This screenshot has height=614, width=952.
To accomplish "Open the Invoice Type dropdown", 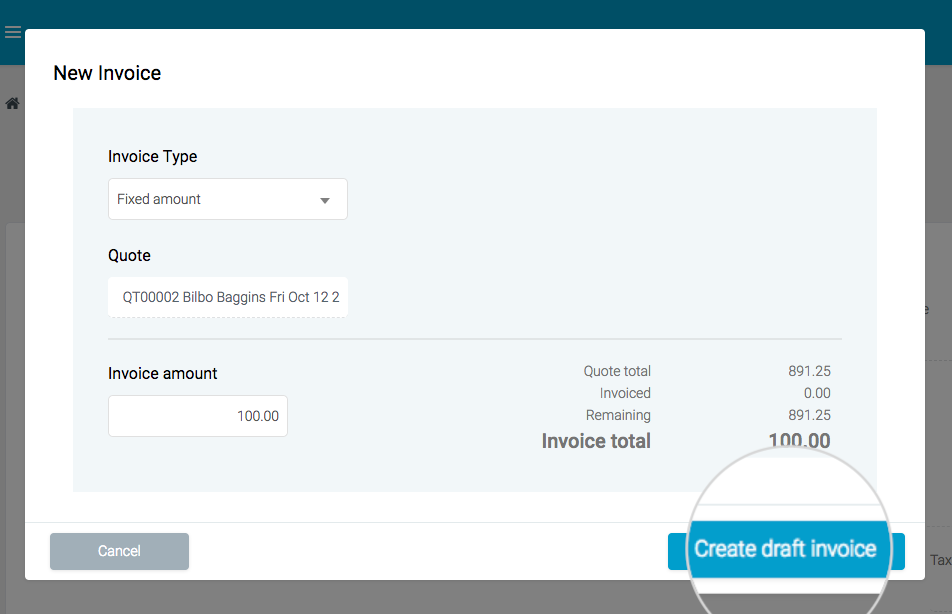I will pos(228,199).
